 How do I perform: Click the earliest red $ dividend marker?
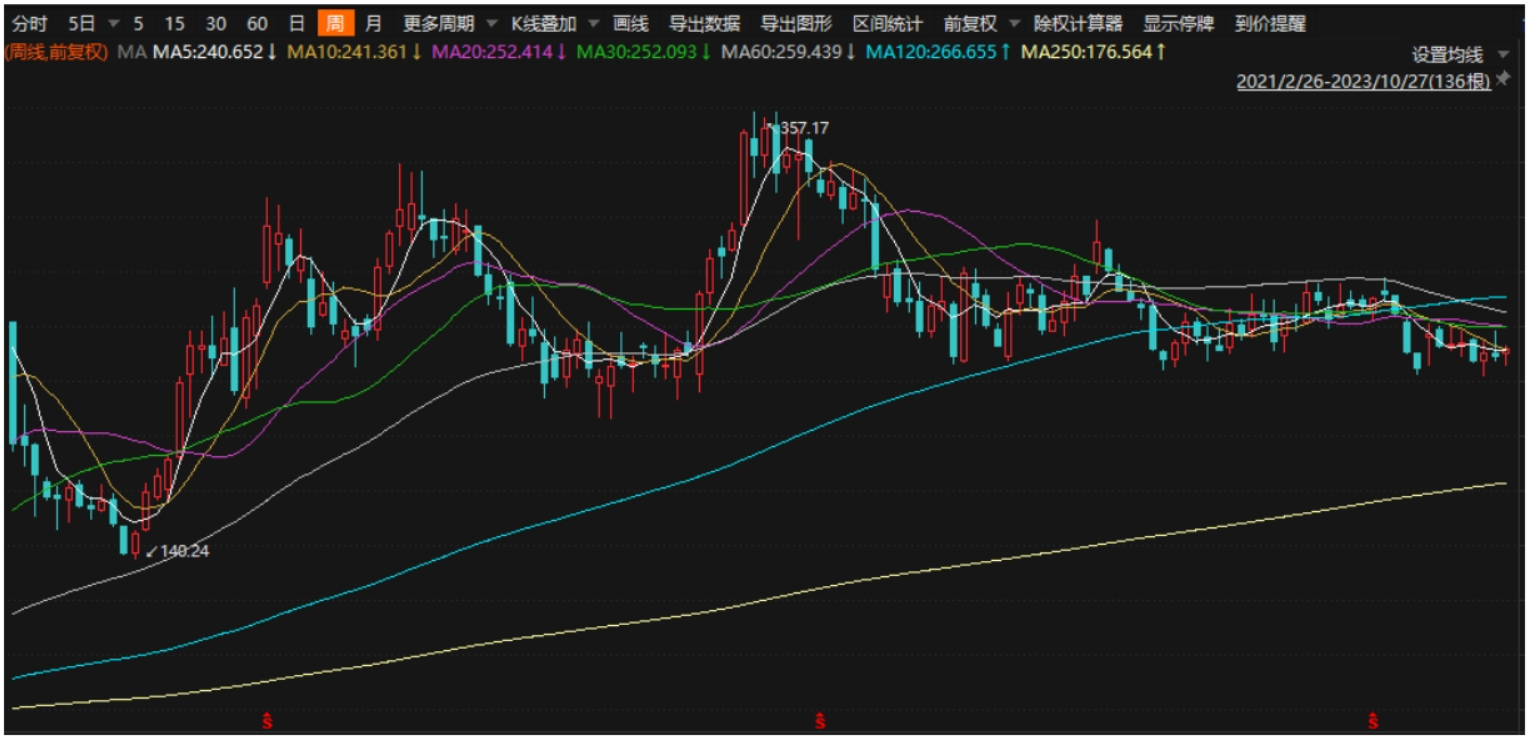tap(268, 720)
